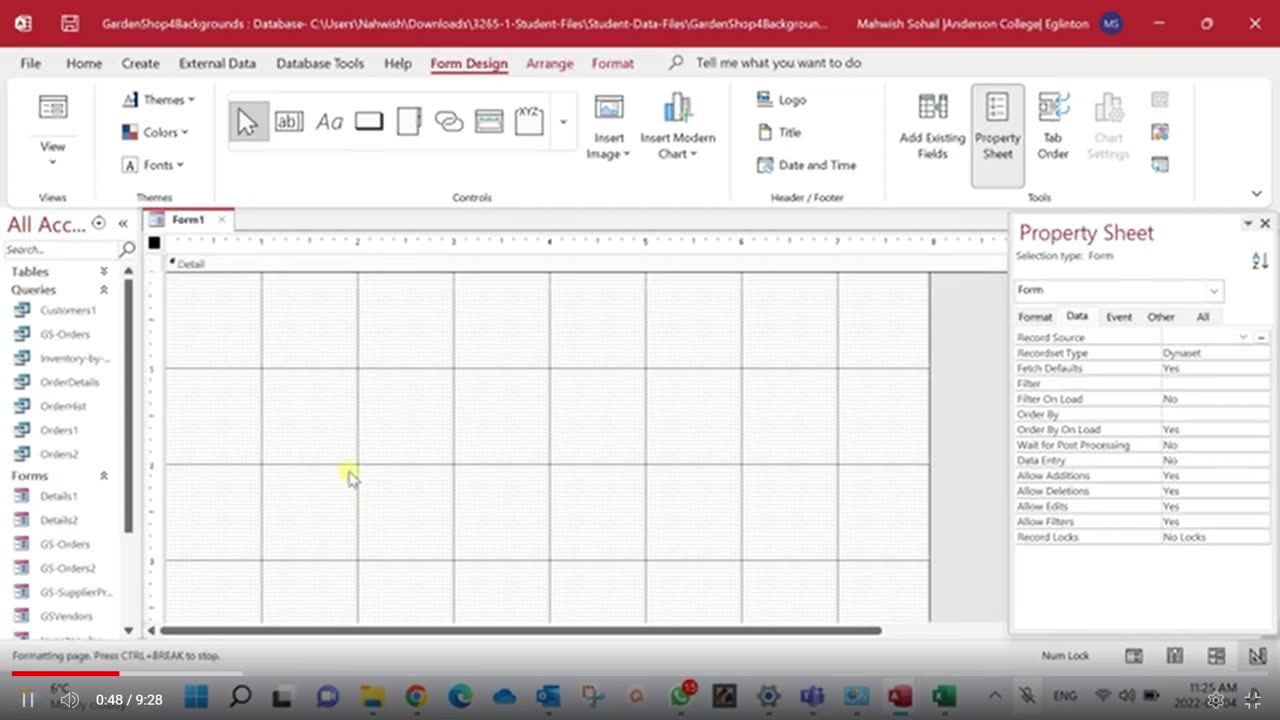The width and height of the screenshot is (1280, 720).
Task: Sort property sheet alphabetically (A-Z icon)
Action: [1259, 260]
